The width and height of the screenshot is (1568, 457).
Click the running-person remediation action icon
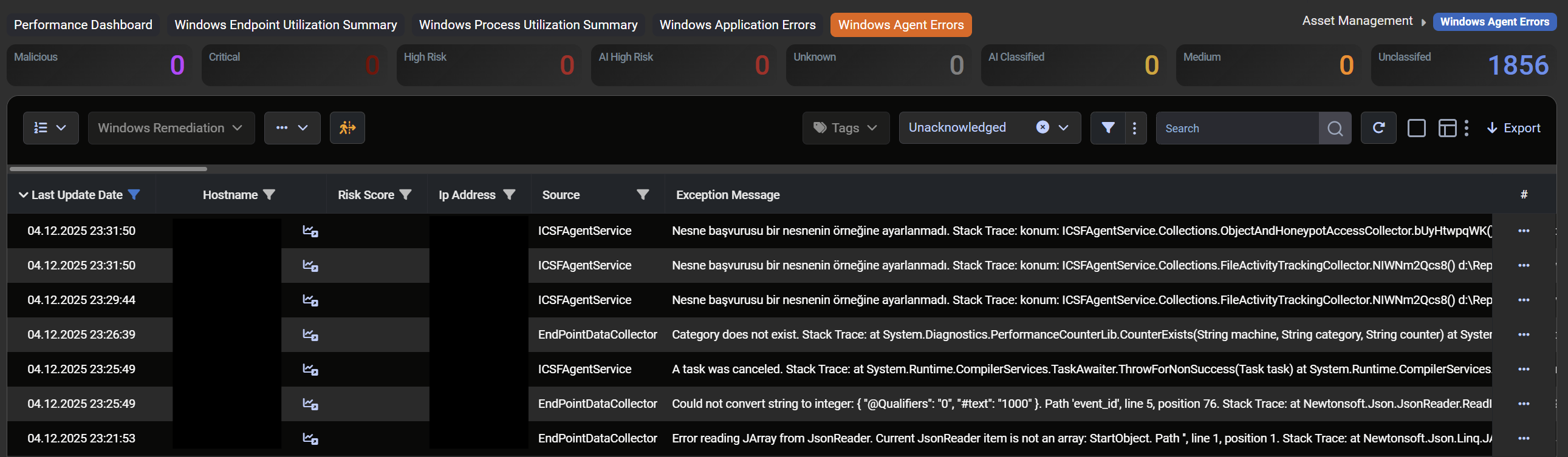tap(347, 127)
